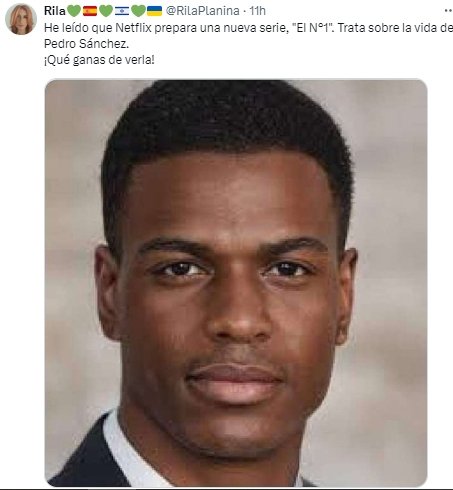Open the attached portrait photo

coord(236,283)
